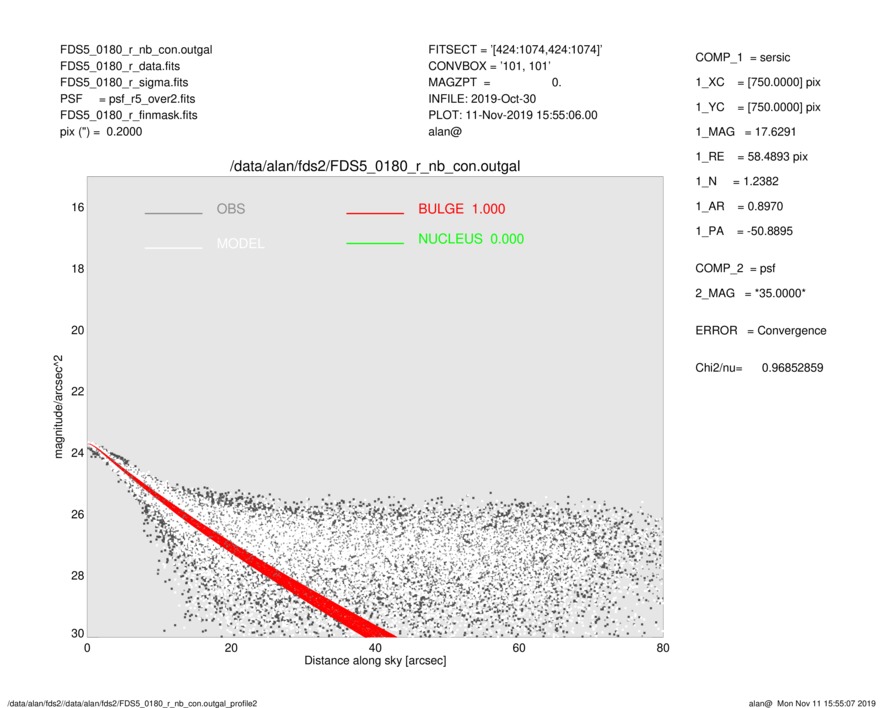Click the "2_MAG = *35.0000*" parameter
The width and height of the screenshot is (885, 708).
pyautogui.click(x=751, y=294)
